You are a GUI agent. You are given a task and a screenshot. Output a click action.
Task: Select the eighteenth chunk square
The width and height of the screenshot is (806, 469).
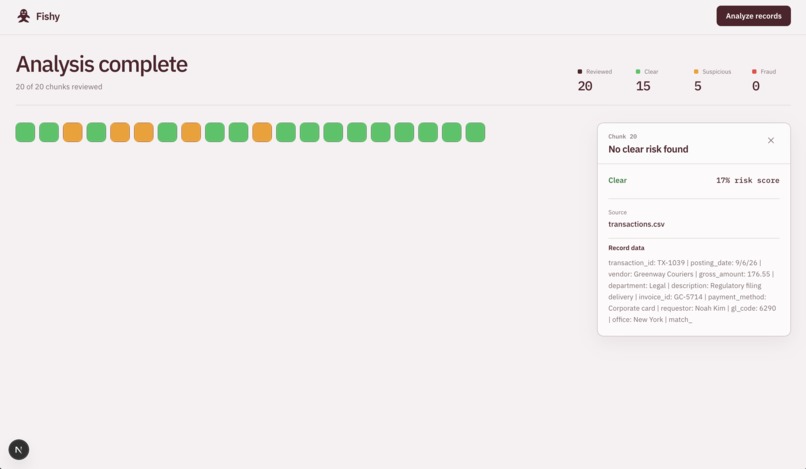(428, 132)
